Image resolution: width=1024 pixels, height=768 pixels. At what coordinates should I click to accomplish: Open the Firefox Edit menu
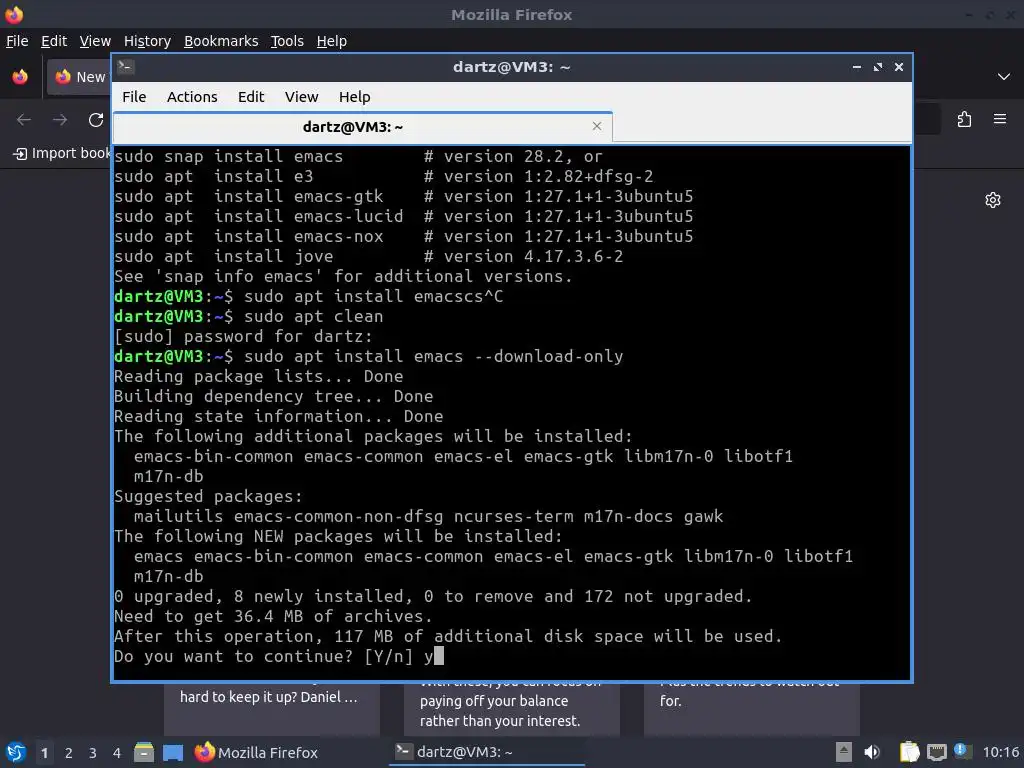pyautogui.click(x=54, y=41)
